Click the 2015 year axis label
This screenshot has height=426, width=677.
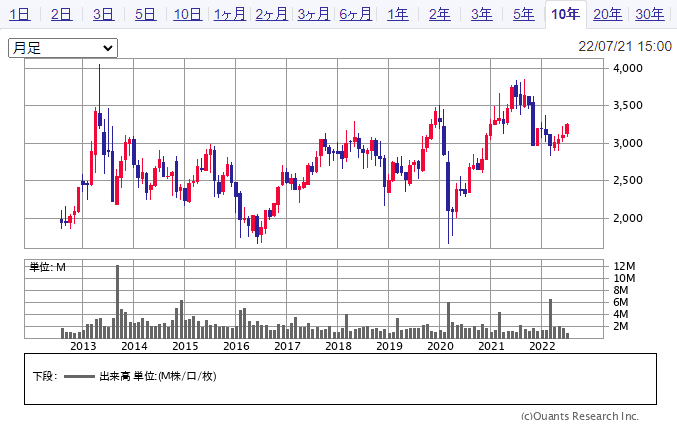(x=185, y=346)
